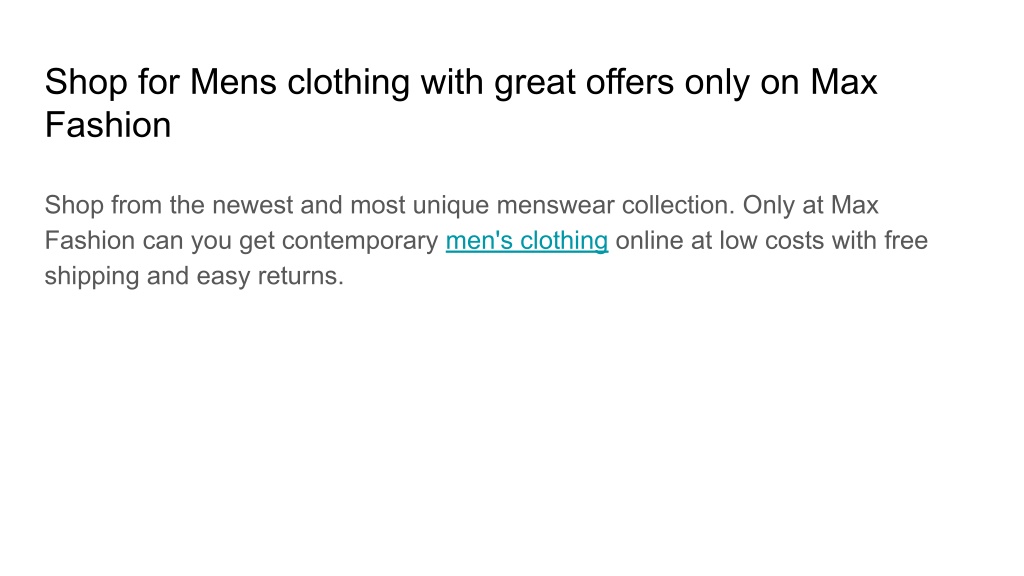Click the word 'collection.' in the paragraph
Screen dimensions: 1024x576
(679, 205)
